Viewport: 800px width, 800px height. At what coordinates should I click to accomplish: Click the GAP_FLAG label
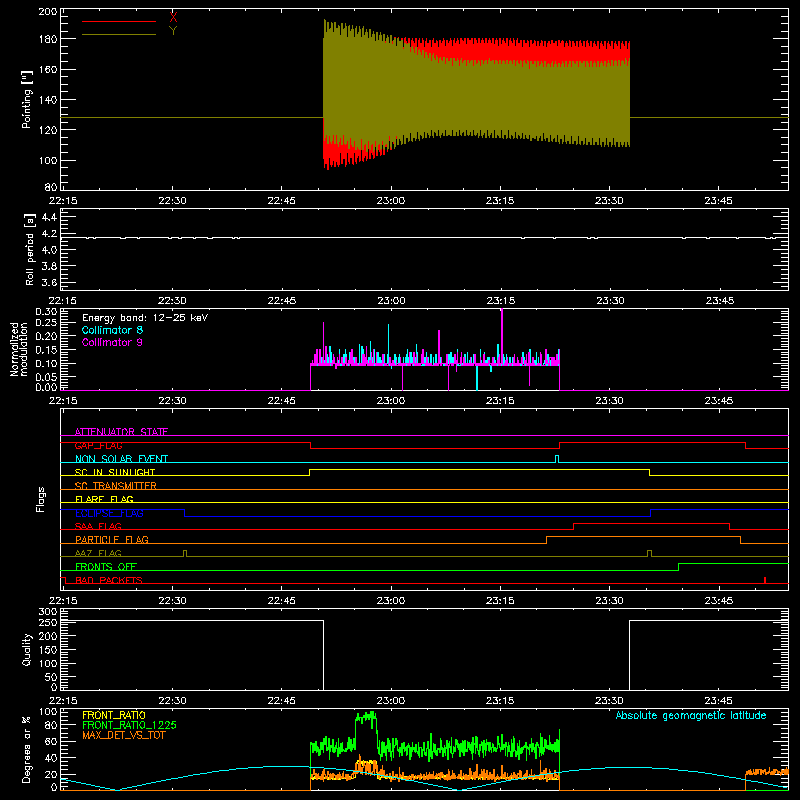[98, 445]
